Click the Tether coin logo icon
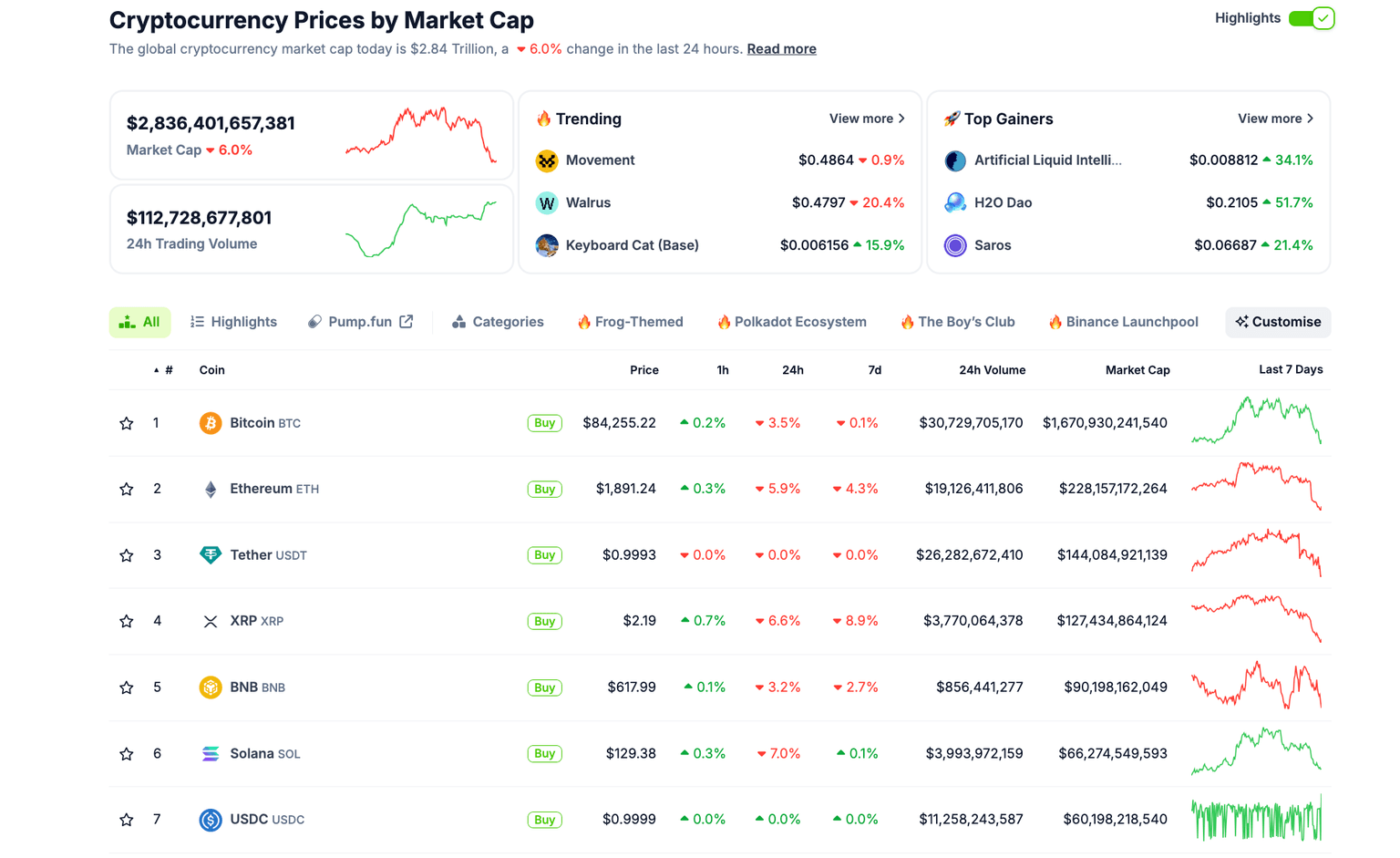This screenshot has height=858, width=1400. point(211,555)
